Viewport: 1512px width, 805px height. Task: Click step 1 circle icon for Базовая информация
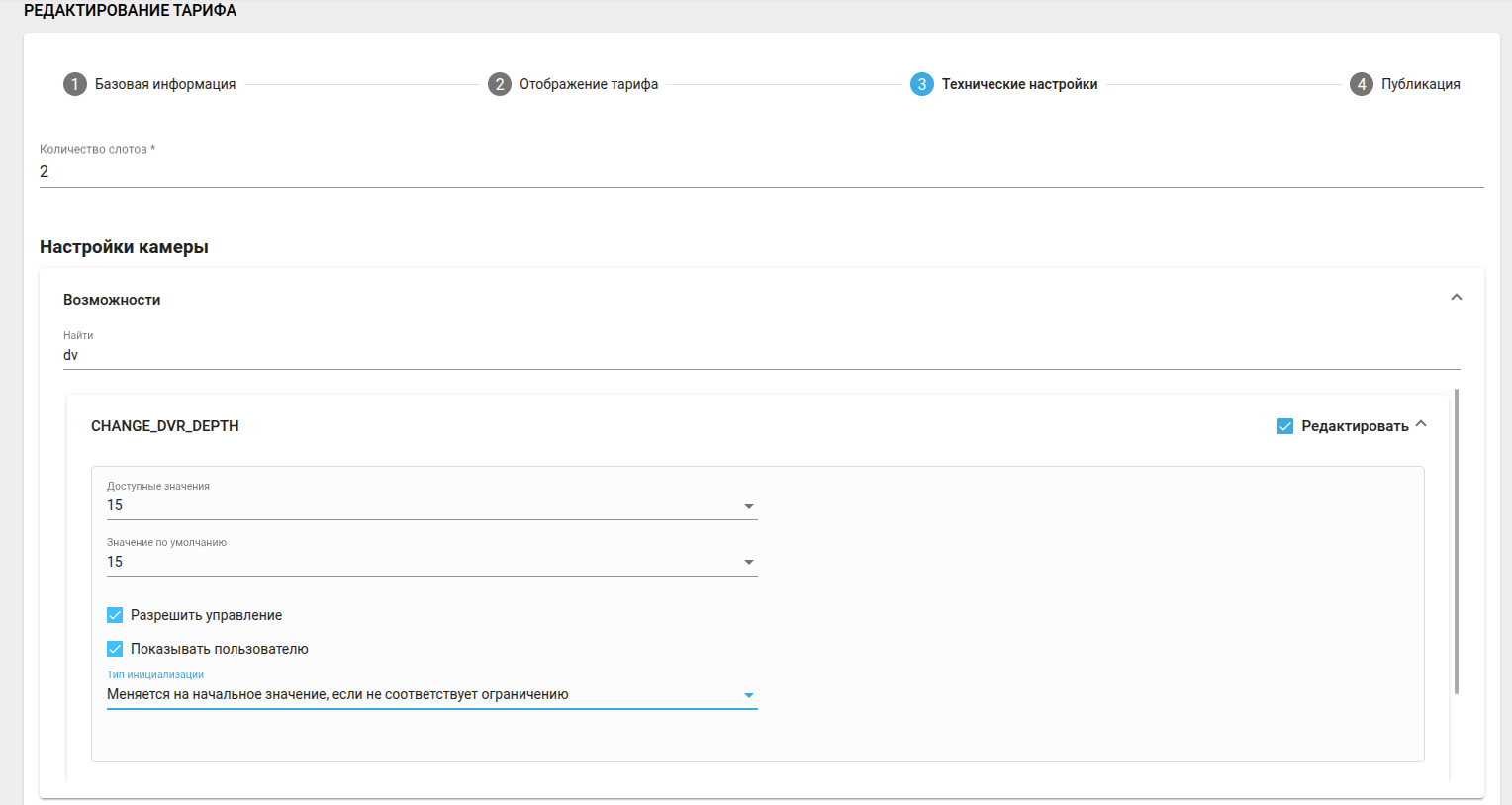click(x=75, y=84)
